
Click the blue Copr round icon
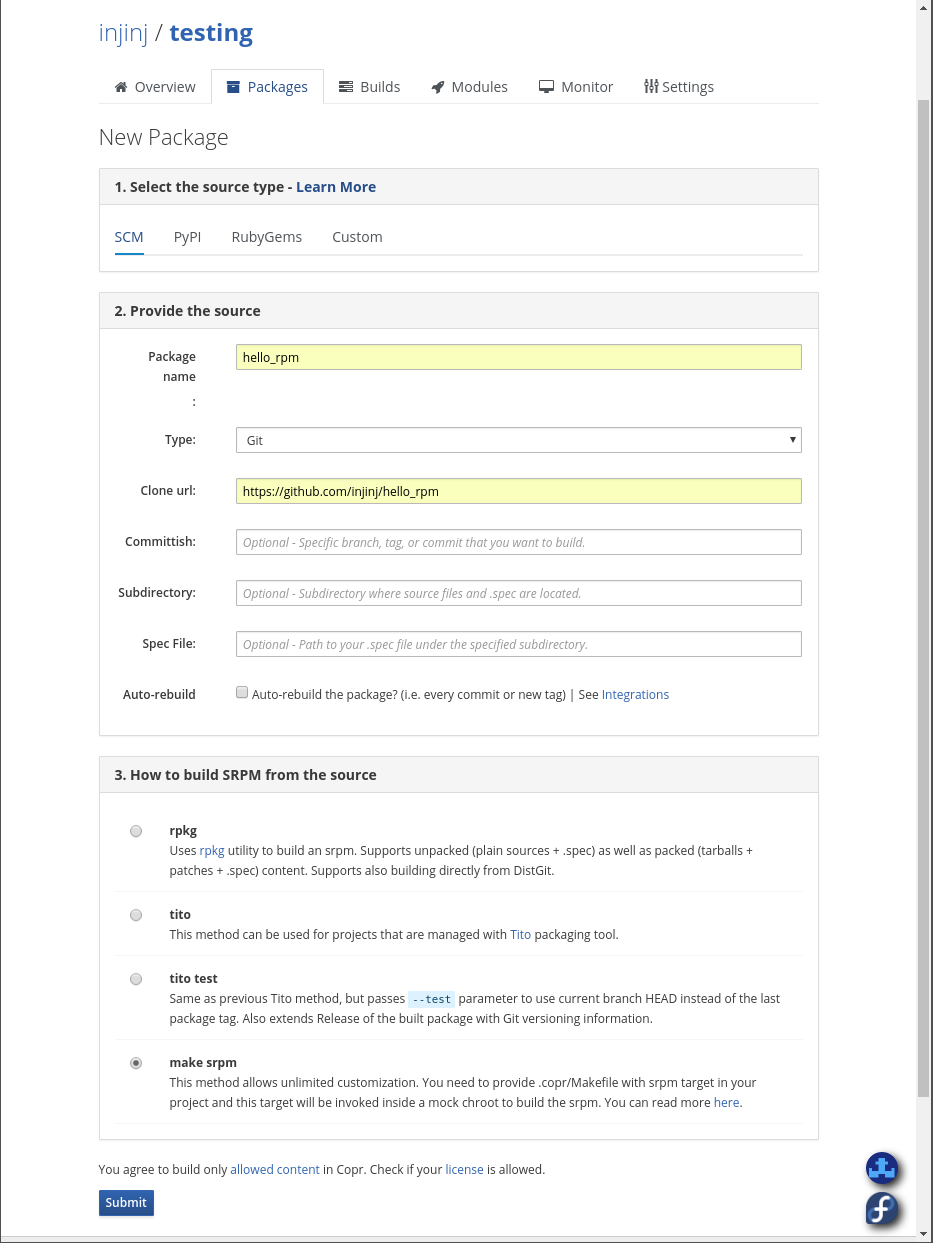[881, 1167]
